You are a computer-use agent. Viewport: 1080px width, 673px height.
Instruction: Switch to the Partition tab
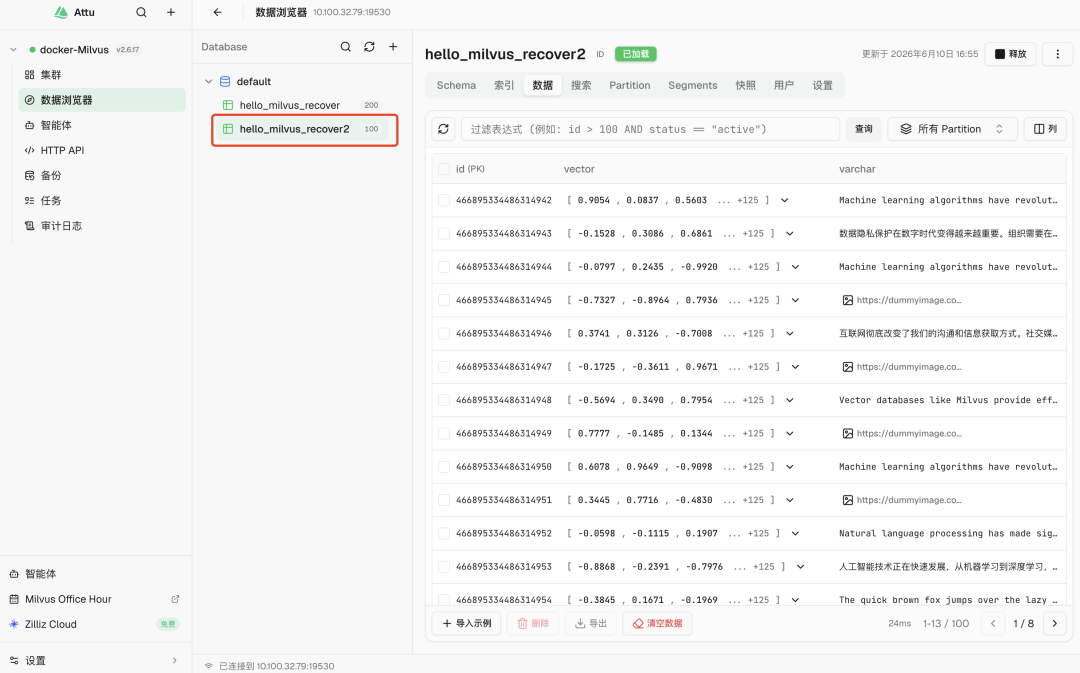[630, 85]
